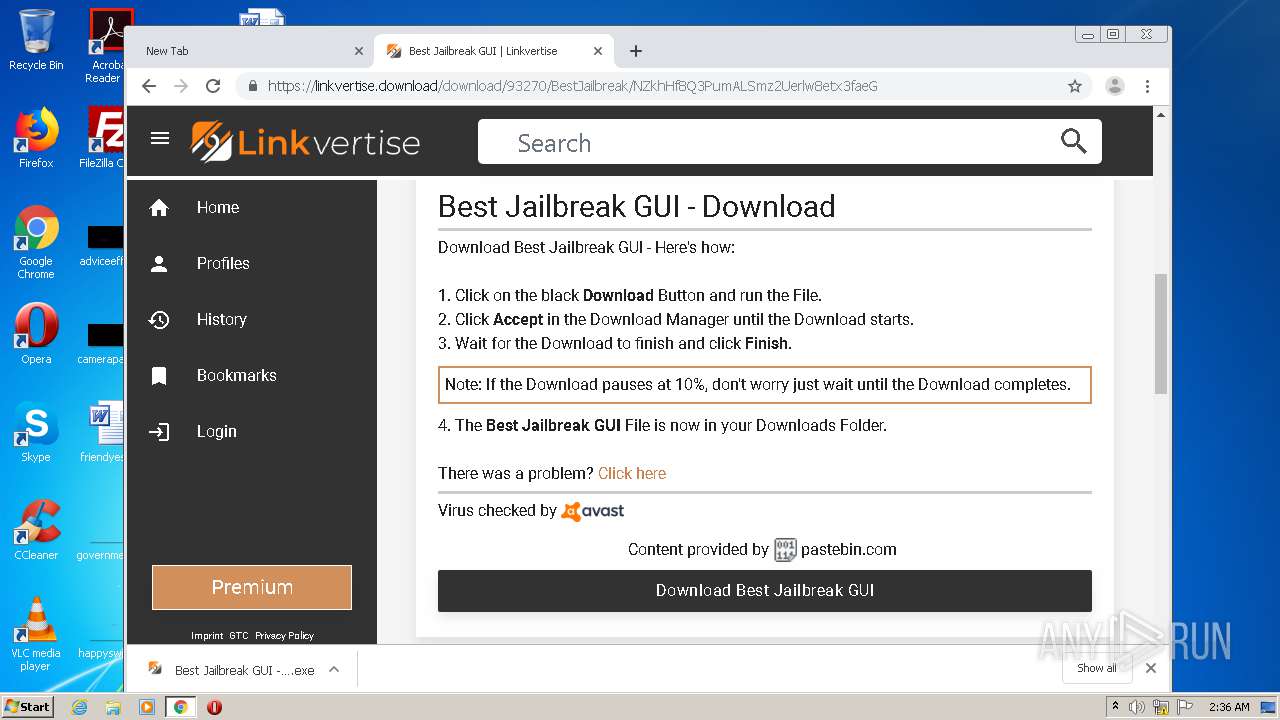The width and height of the screenshot is (1280, 720).
Task: Click the volume tray icon
Action: coord(1137,707)
